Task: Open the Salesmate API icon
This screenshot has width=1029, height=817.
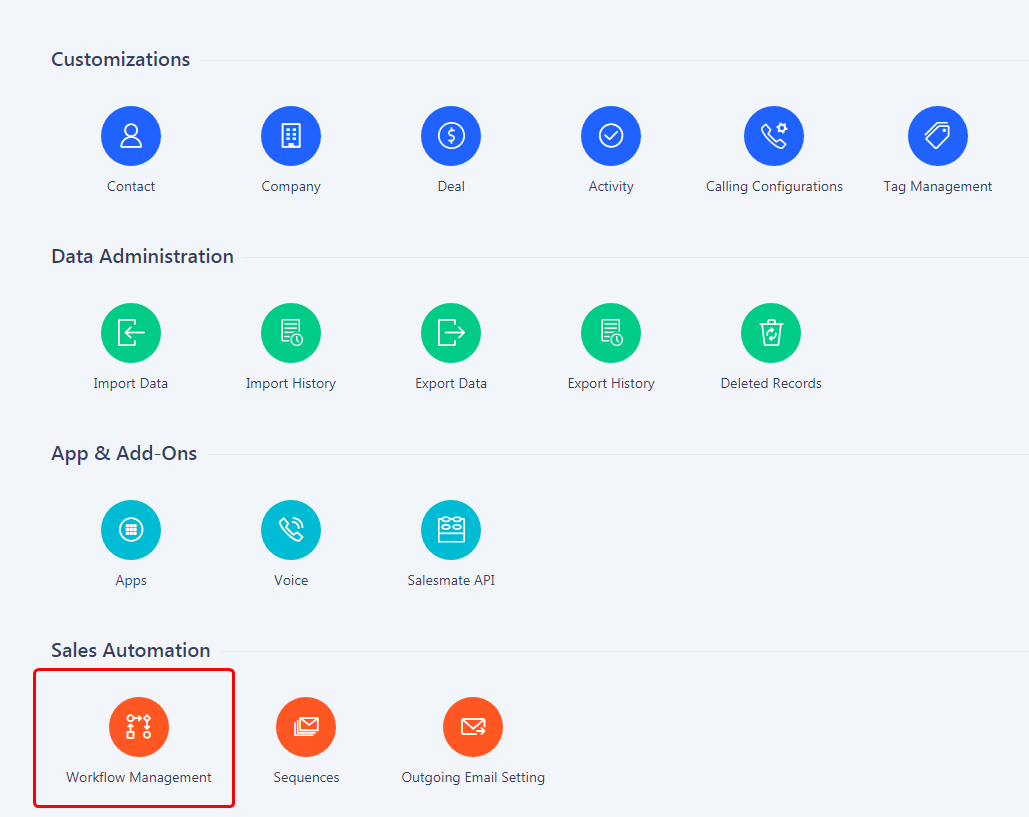Action: point(451,530)
